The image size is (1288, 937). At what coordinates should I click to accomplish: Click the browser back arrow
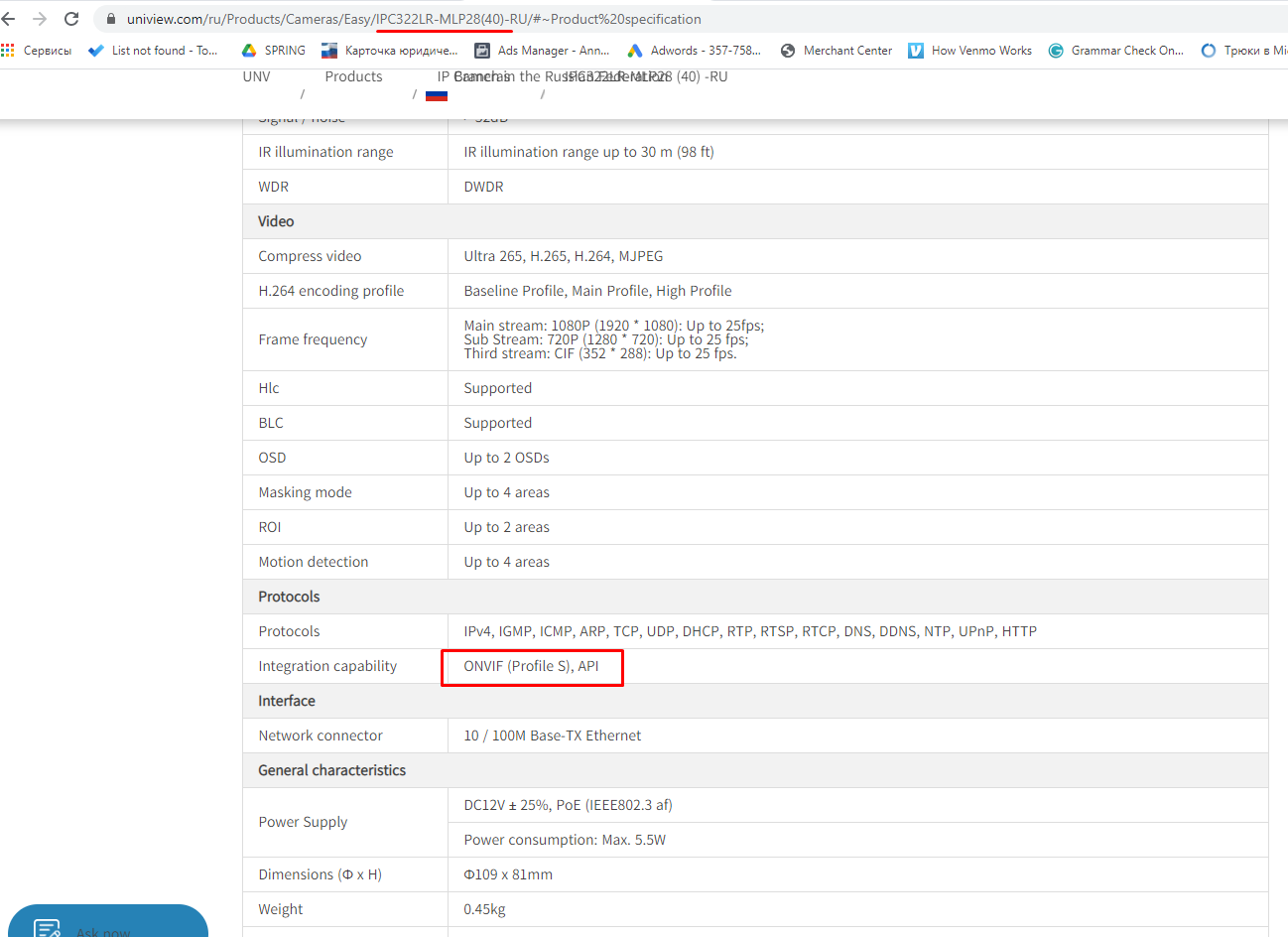pos(9,19)
